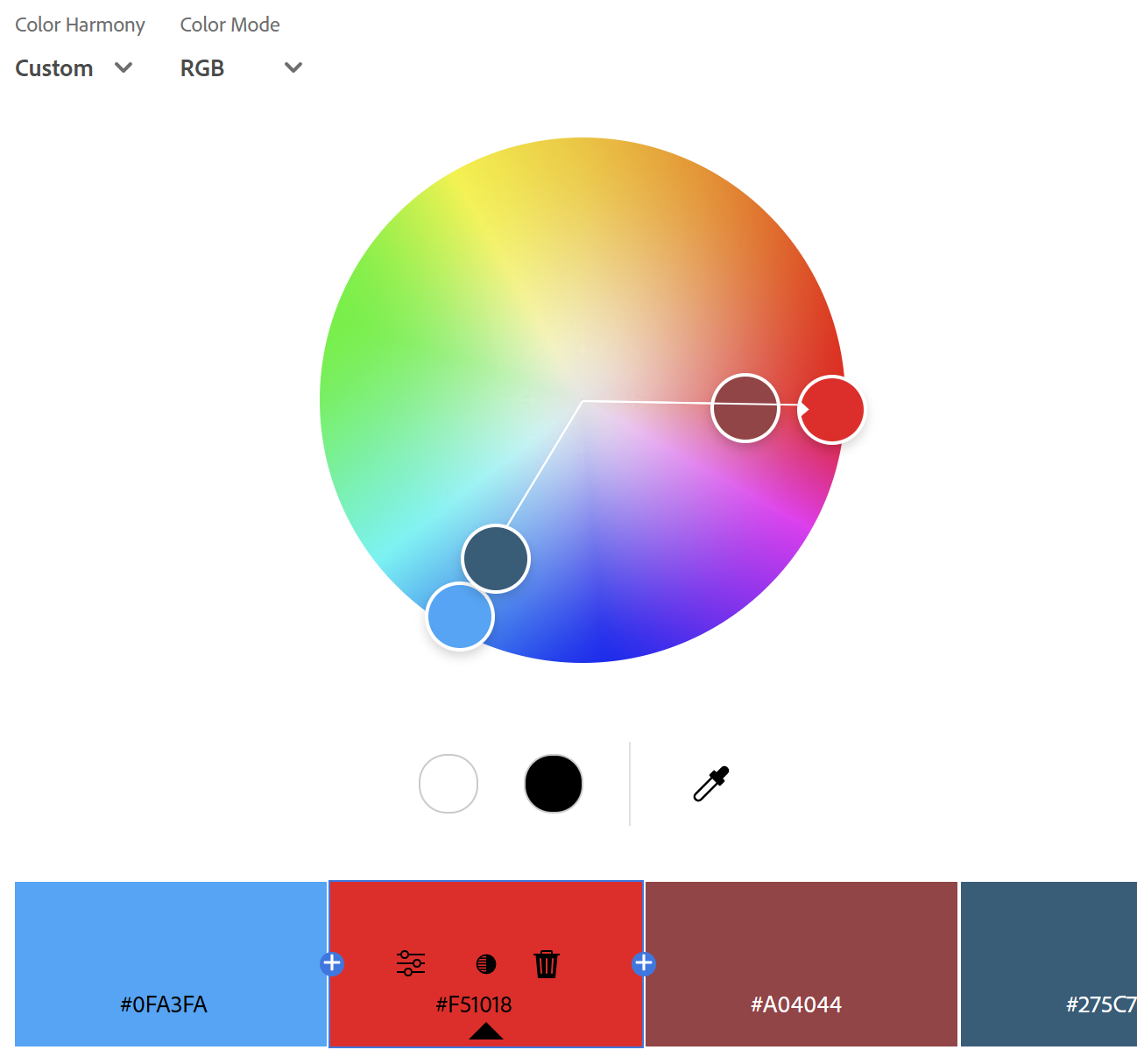Viewport: 1137px width, 1064px height.
Task: Click the #F51018 hex value field
Action: click(474, 1004)
